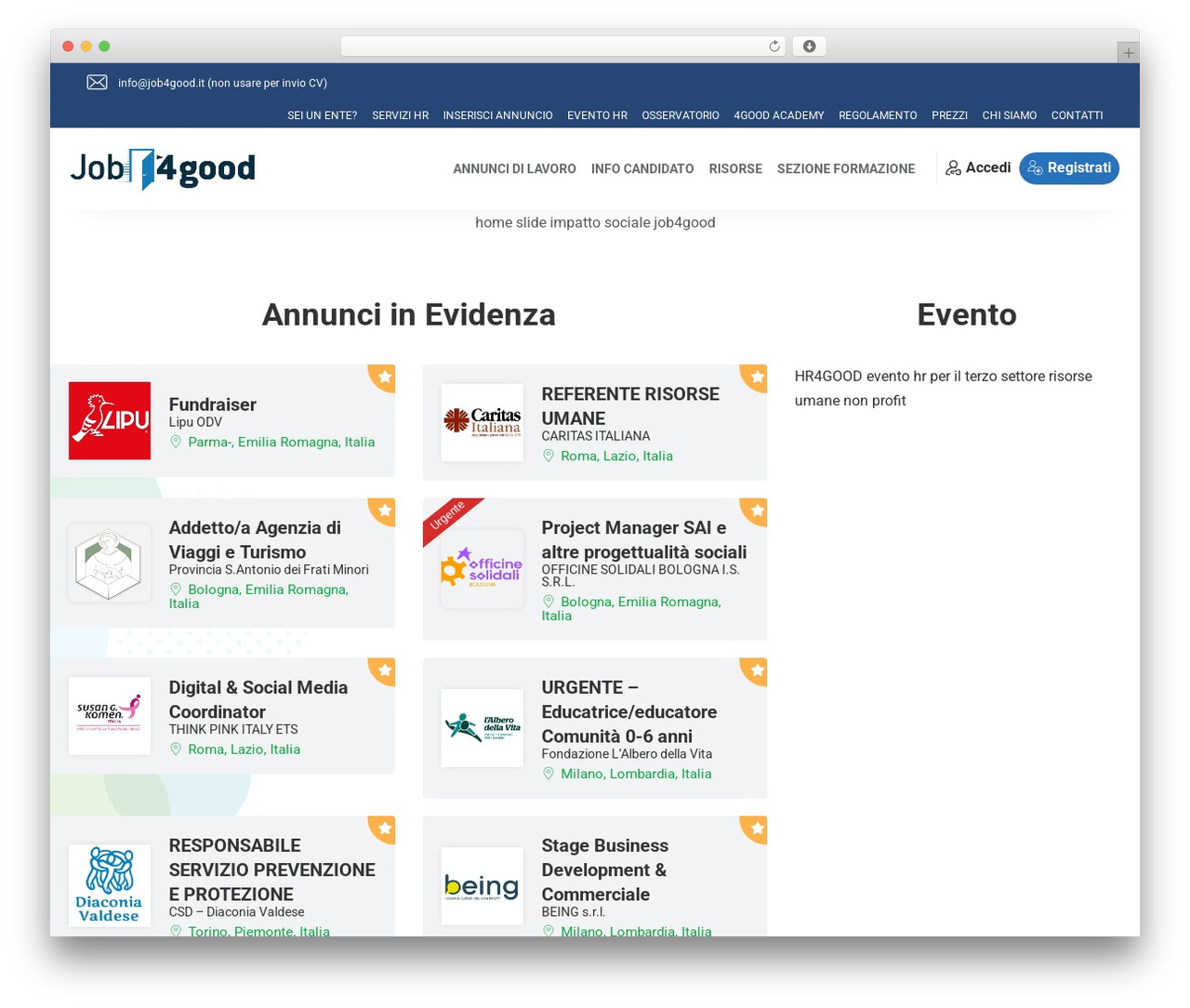1190x1008 pixels.
Task: Click the envelope email icon
Action: [97, 83]
